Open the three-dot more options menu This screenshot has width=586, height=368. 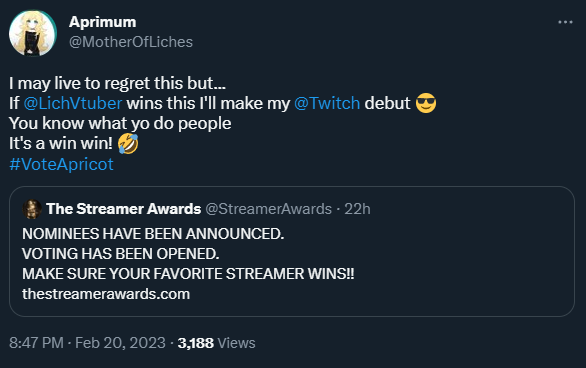click(565, 22)
